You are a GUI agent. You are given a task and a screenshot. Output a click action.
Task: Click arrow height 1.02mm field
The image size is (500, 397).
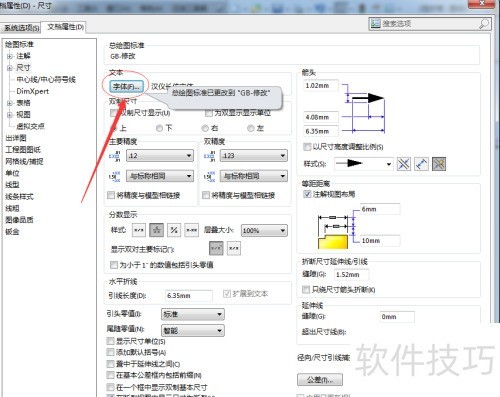tap(321, 86)
